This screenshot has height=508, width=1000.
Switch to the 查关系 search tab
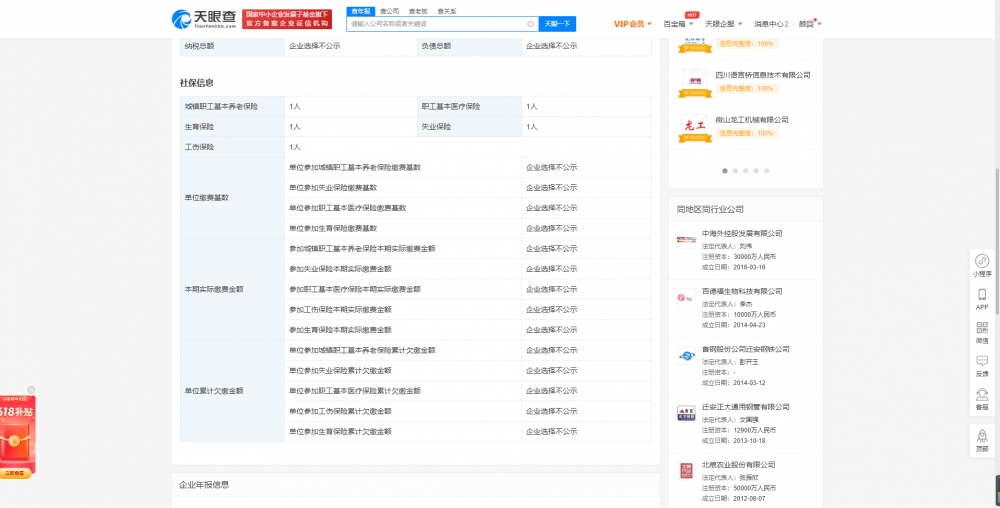tap(446, 11)
